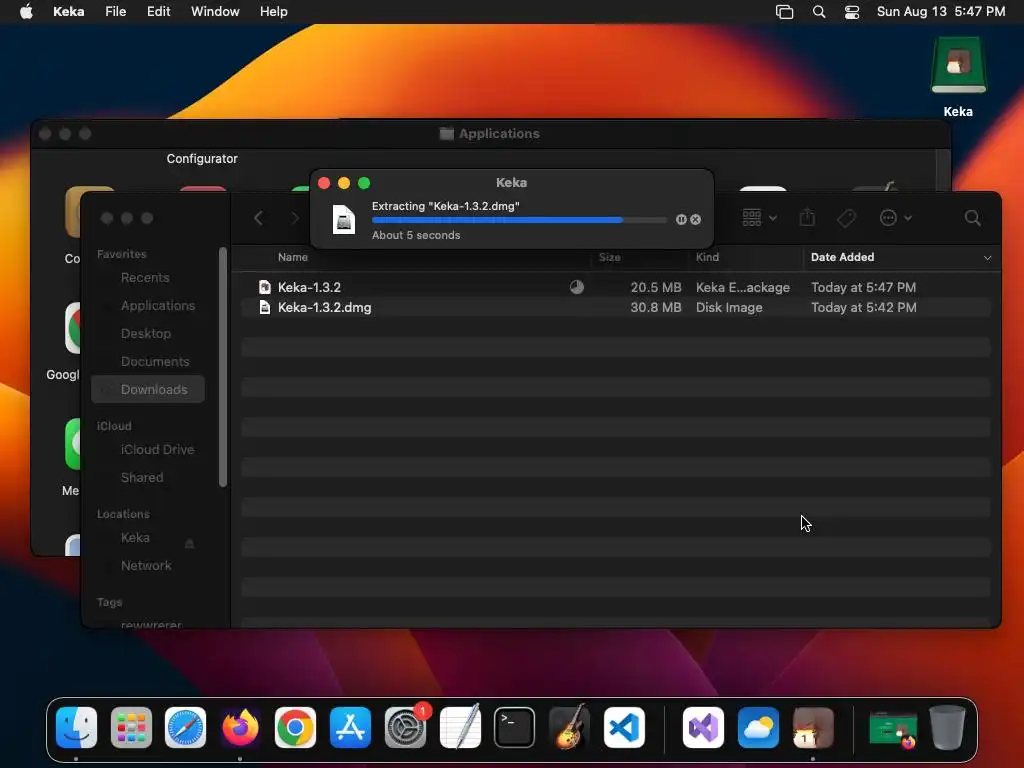Screen dimensions: 1024x768
Task: Click the dmg file icon in Keka window
Action: [344, 219]
